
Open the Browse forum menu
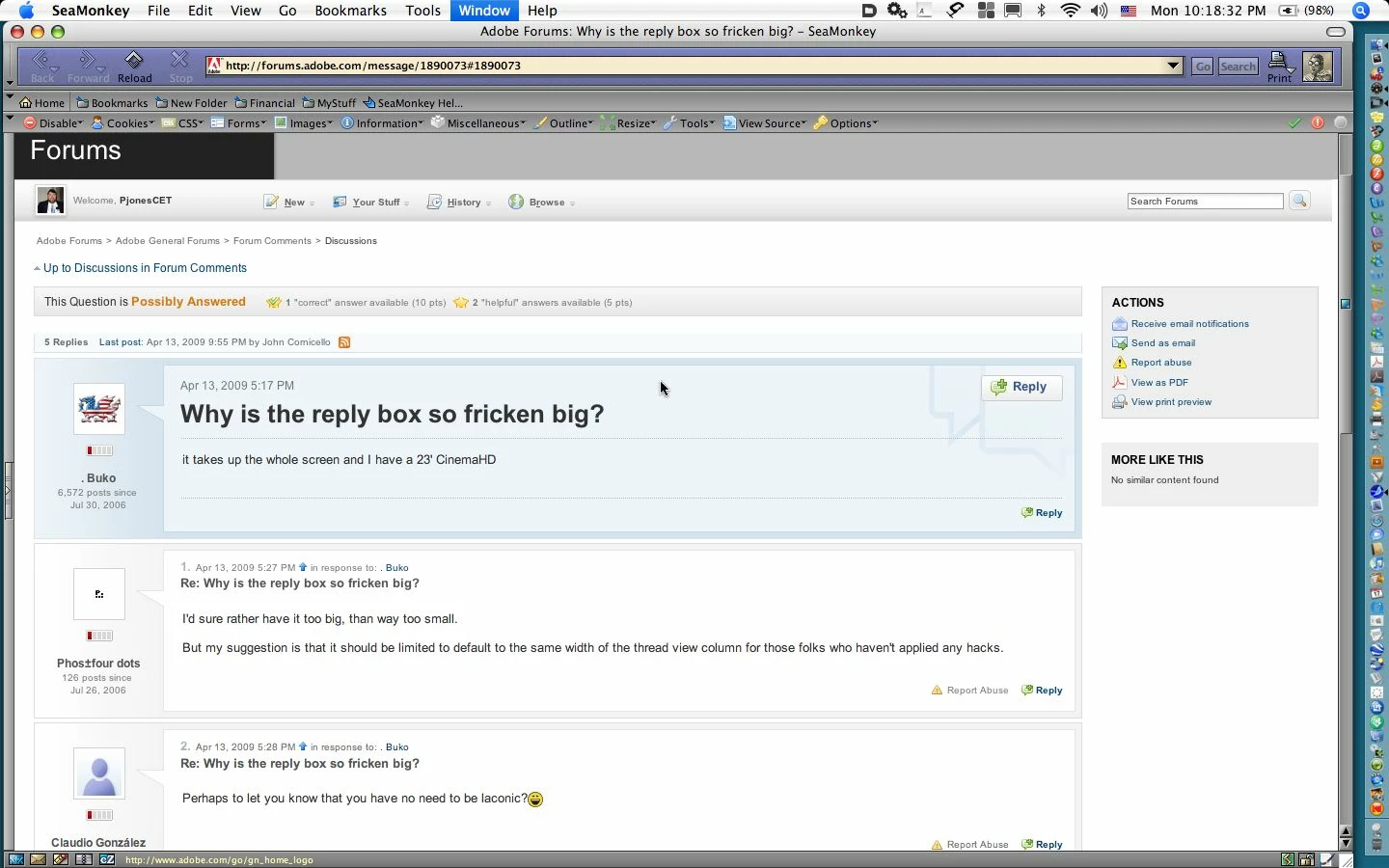coord(542,203)
